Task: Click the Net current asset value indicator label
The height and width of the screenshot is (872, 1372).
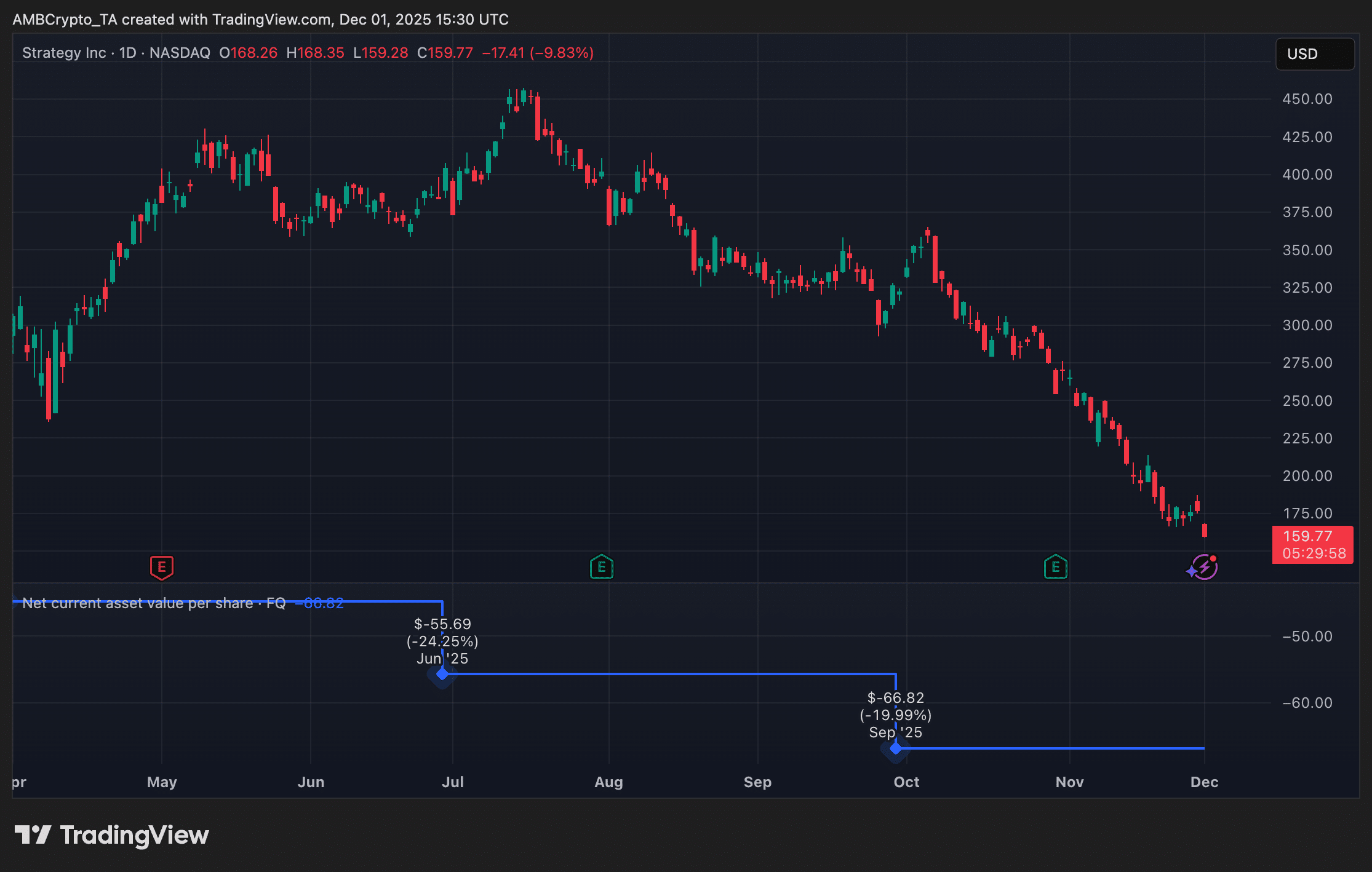Action: (154, 603)
